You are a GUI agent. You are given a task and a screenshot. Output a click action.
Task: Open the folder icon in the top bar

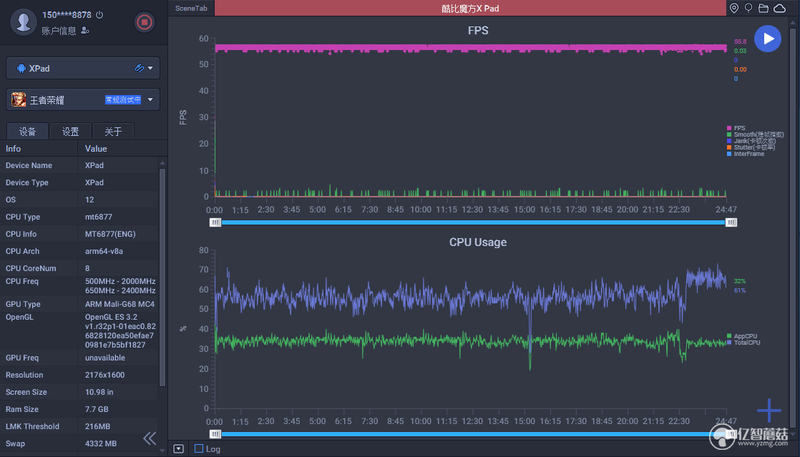(763, 8)
